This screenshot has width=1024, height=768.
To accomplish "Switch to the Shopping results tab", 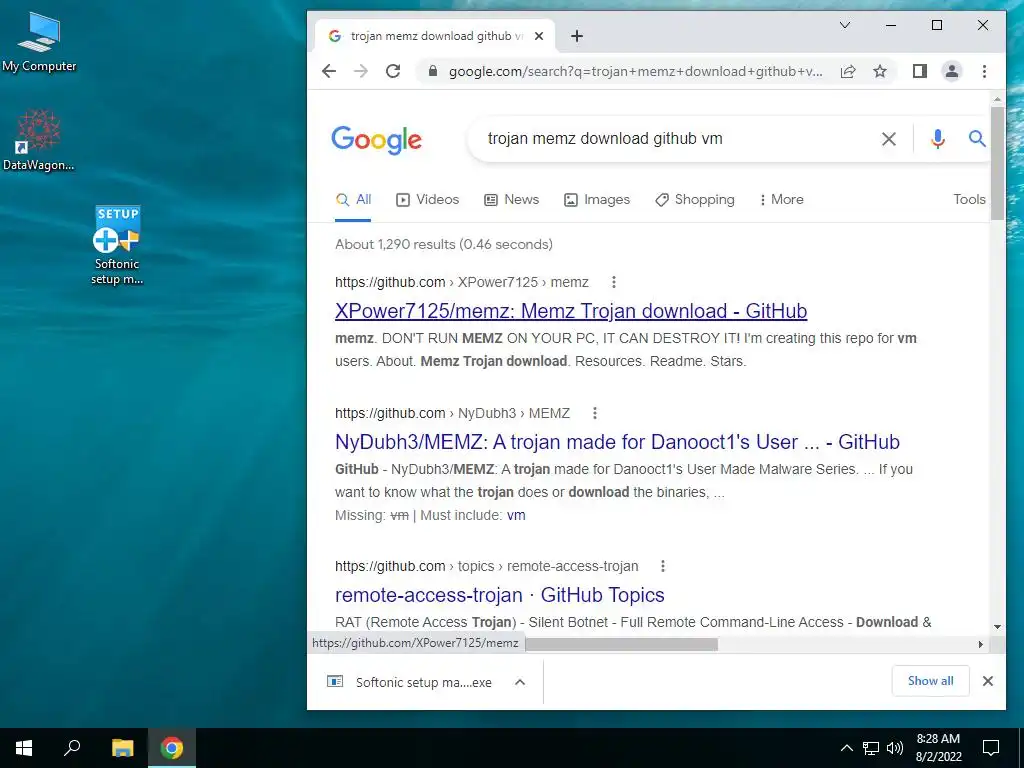I will (695, 199).
